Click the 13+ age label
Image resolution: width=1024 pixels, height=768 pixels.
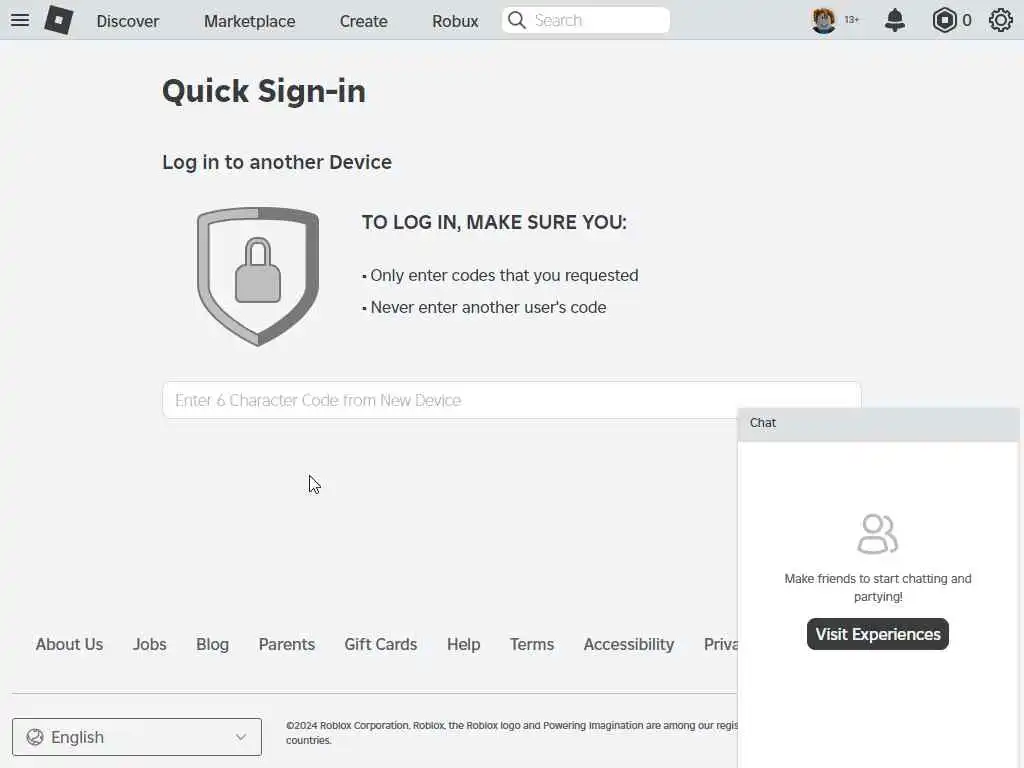852,20
